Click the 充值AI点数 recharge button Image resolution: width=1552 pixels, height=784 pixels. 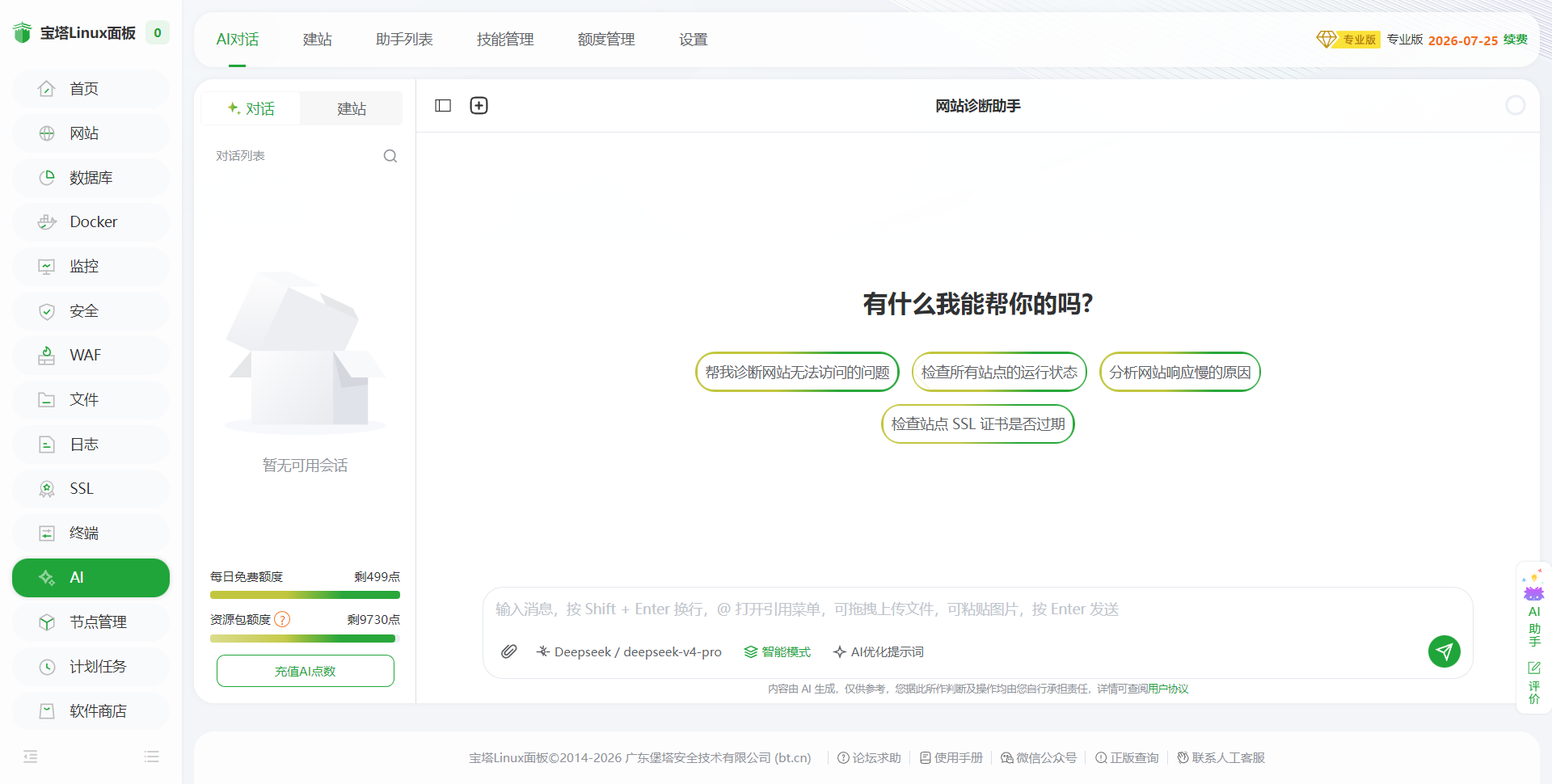click(x=306, y=671)
